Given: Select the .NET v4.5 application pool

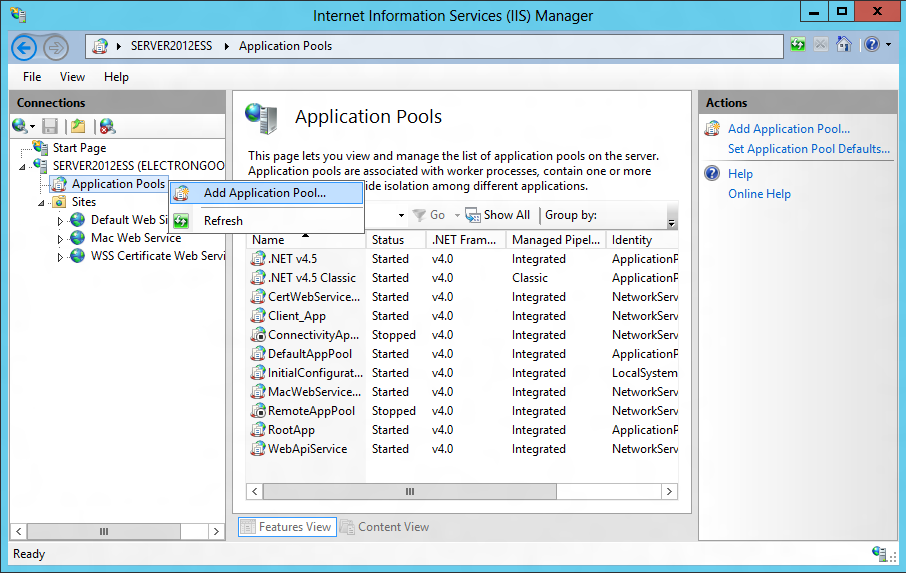Looking at the screenshot, I should pyautogui.click(x=462, y=259).
